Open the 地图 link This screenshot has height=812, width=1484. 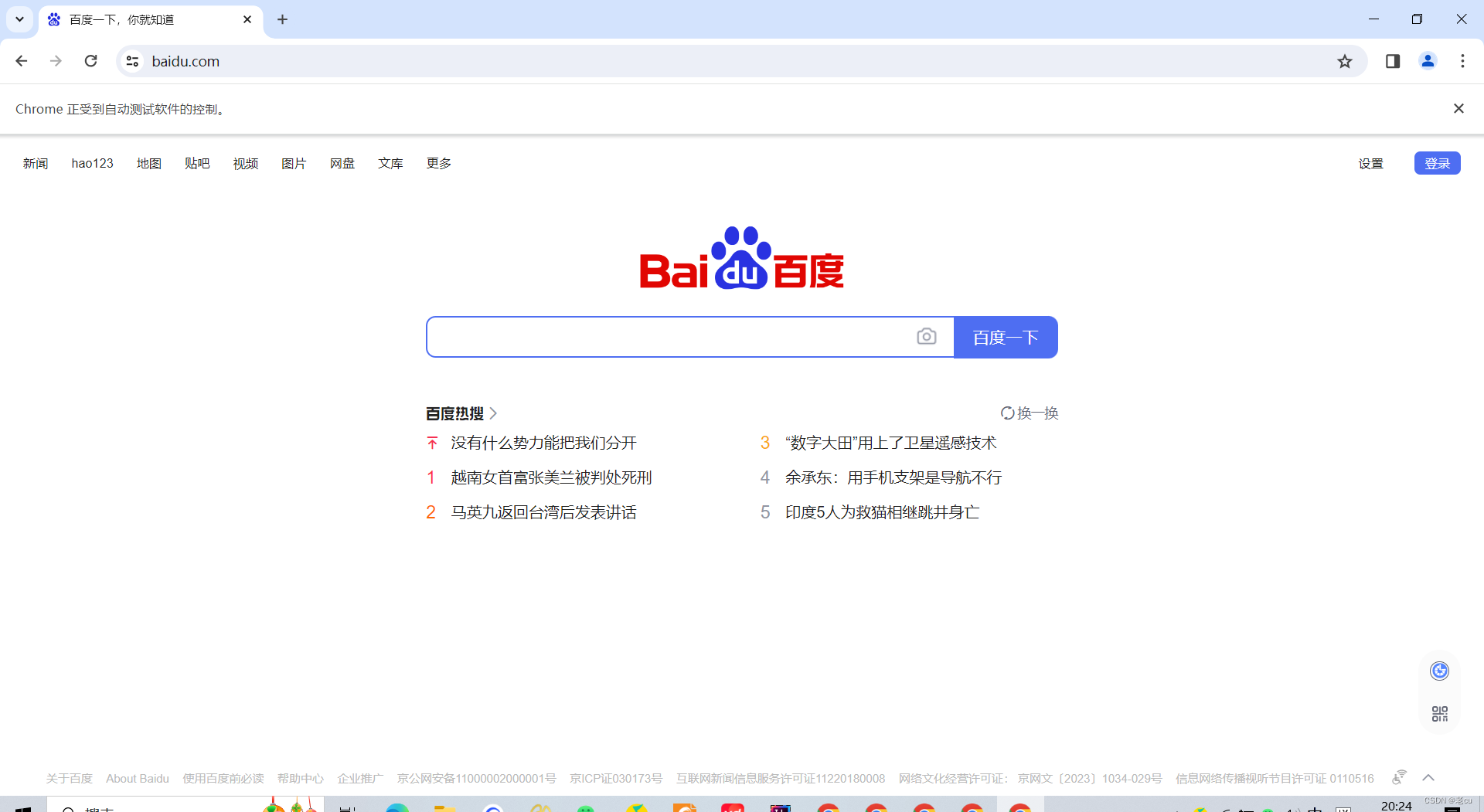148,163
